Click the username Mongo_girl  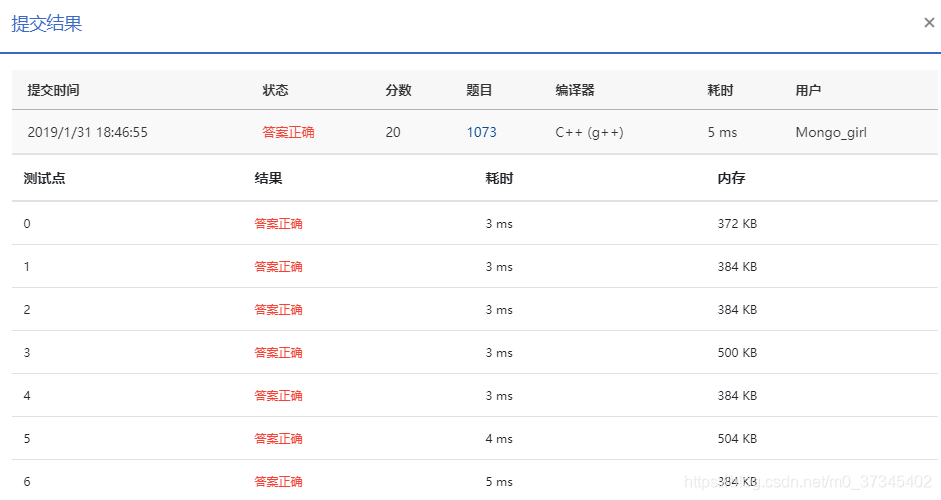click(831, 132)
